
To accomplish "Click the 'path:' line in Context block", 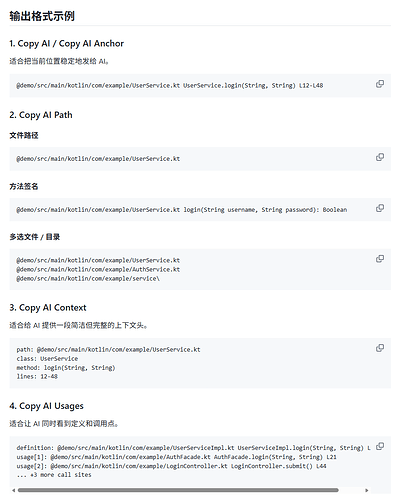I will [x=108, y=350].
